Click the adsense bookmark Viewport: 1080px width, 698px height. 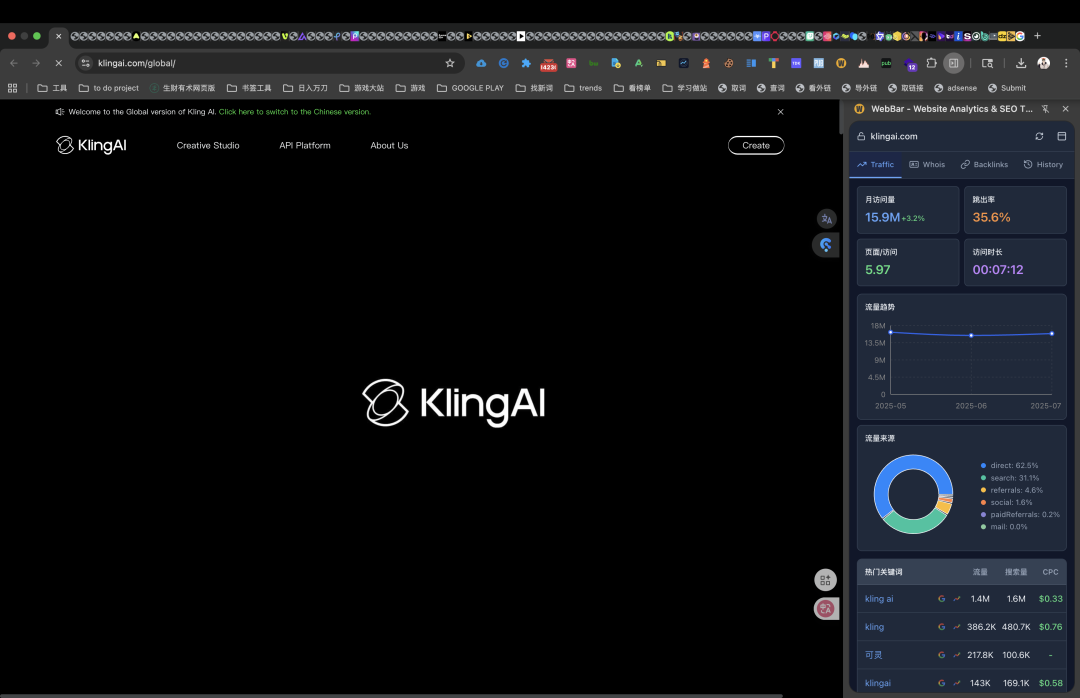click(955, 88)
